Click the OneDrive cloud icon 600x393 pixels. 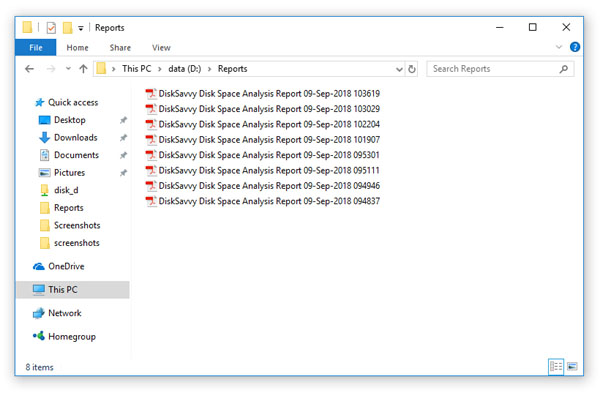tap(39, 266)
